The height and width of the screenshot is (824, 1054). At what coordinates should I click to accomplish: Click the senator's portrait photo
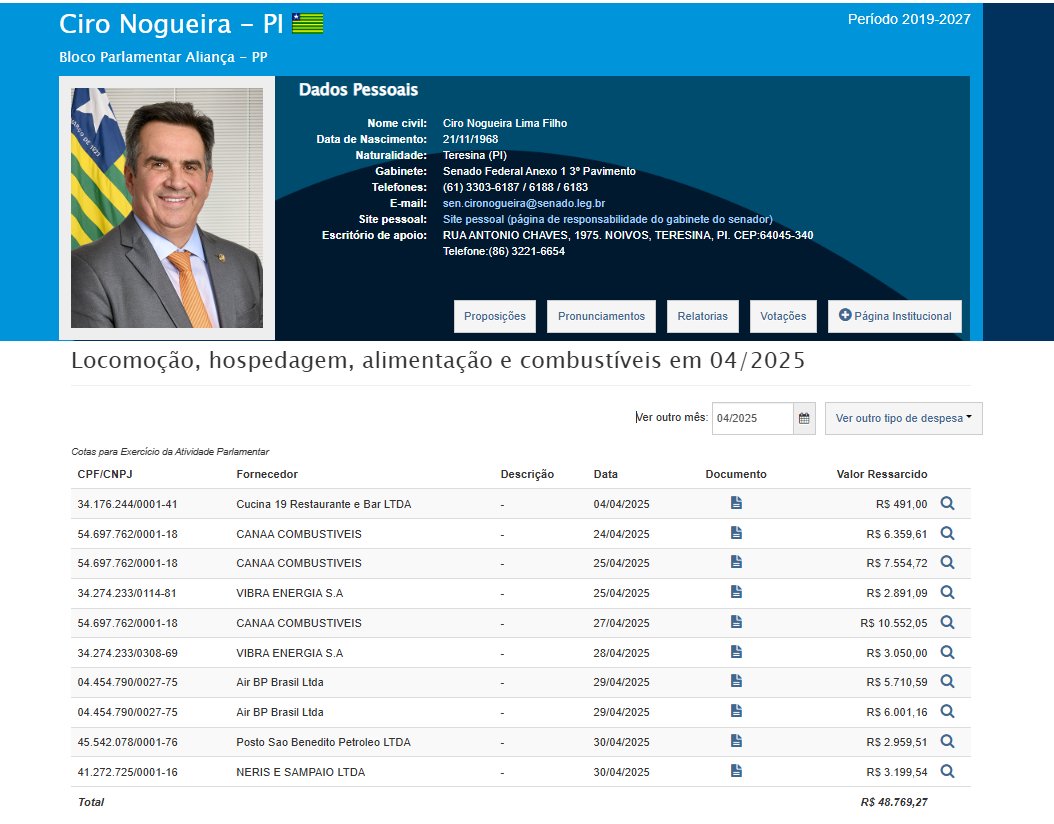[167, 208]
